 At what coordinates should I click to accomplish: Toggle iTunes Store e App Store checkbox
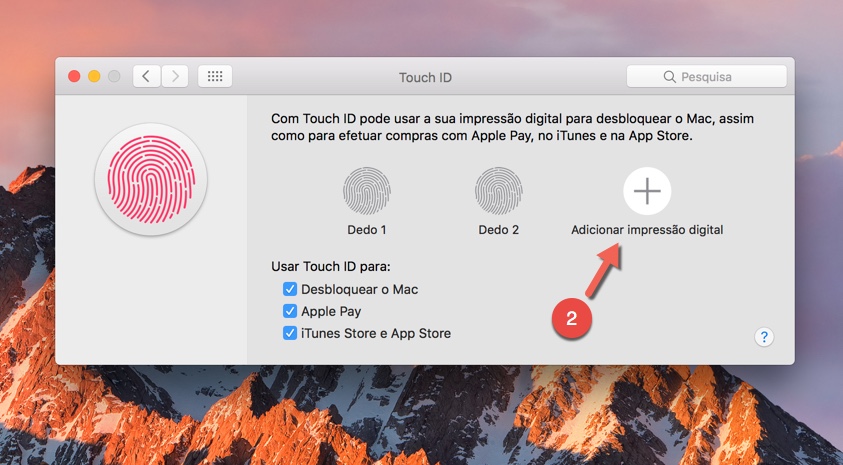[290, 333]
